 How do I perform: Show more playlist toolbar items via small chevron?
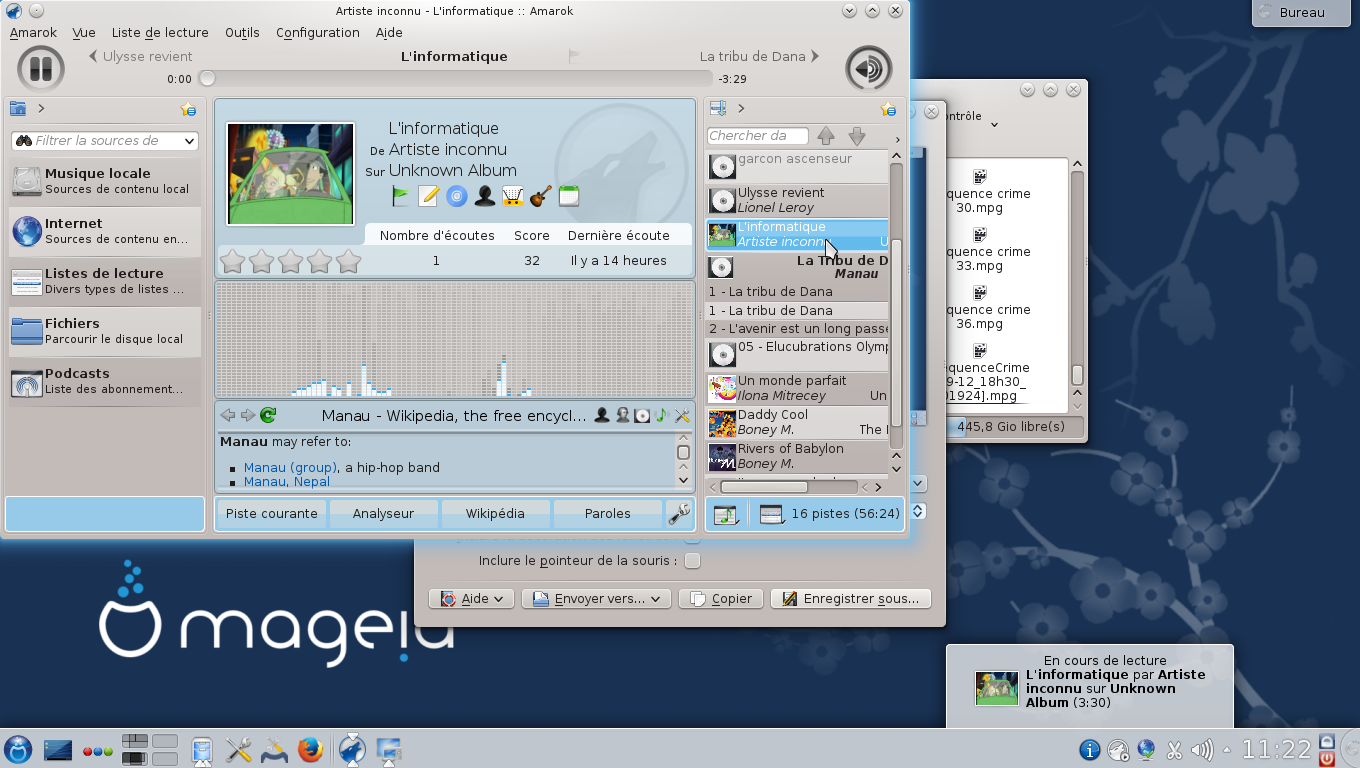(x=897, y=140)
